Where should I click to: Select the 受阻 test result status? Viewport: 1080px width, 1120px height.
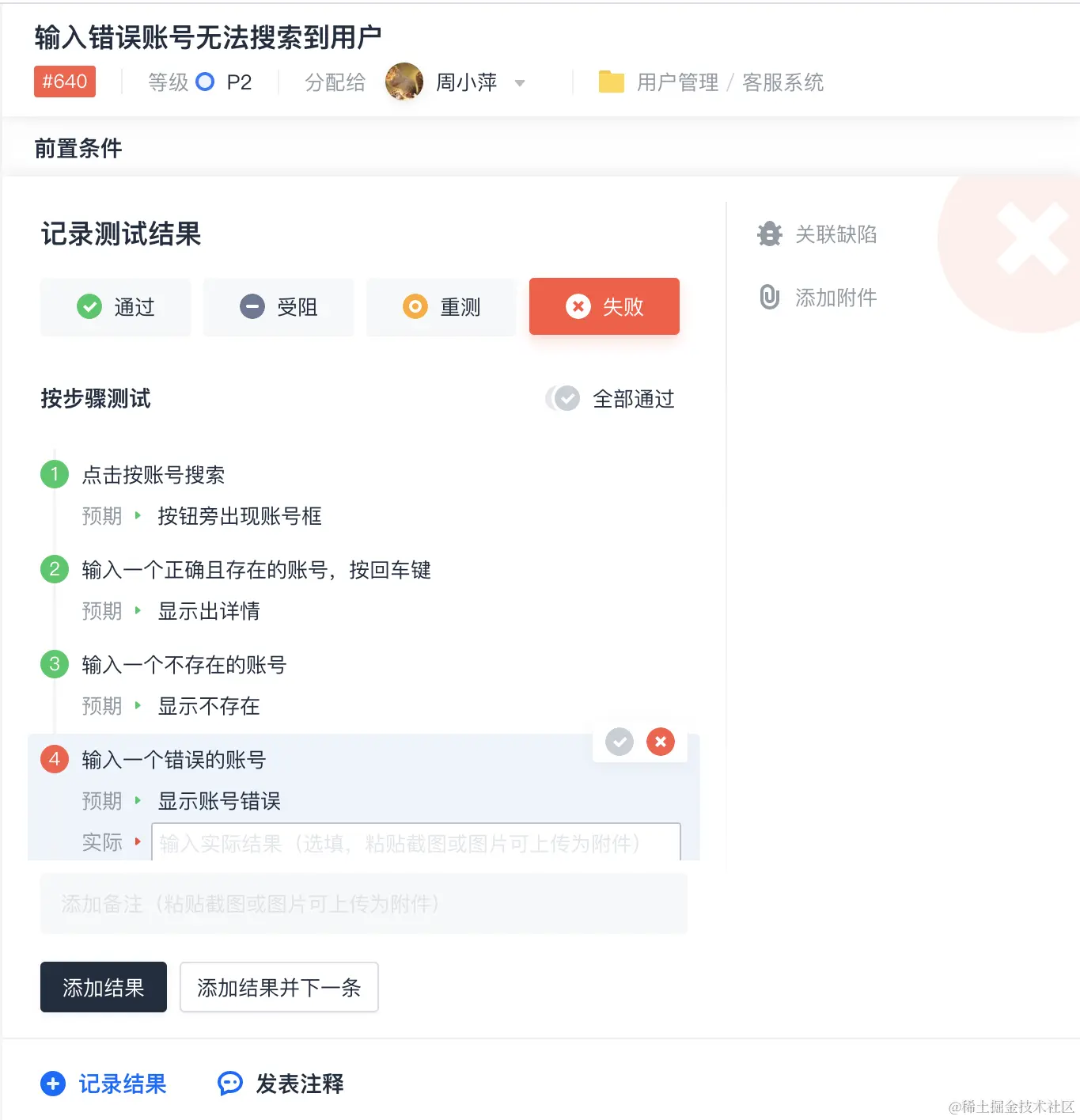coord(279,307)
